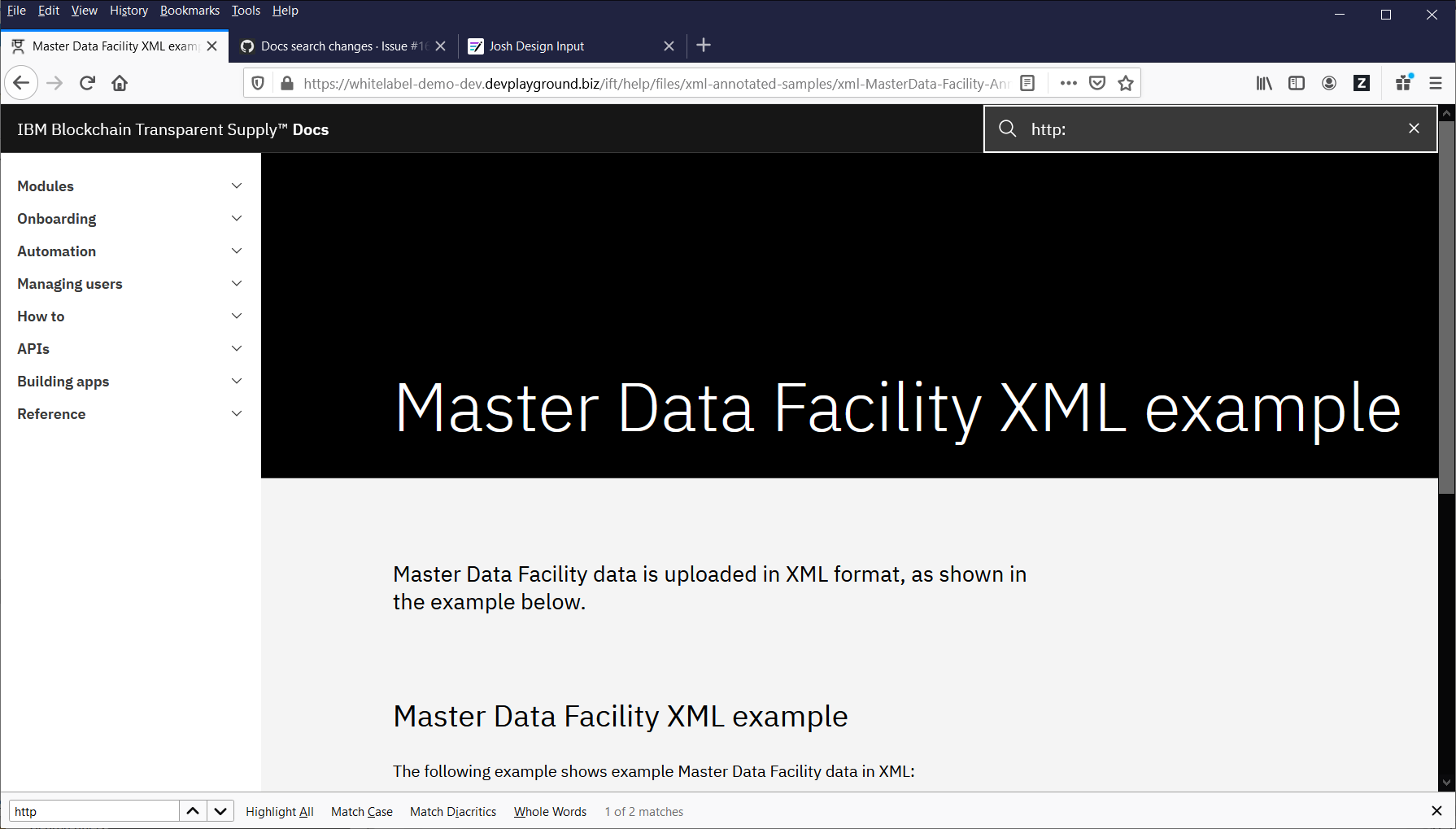Reload the current page
The width and height of the screenshot is (1456, 829).
point(87,83)
